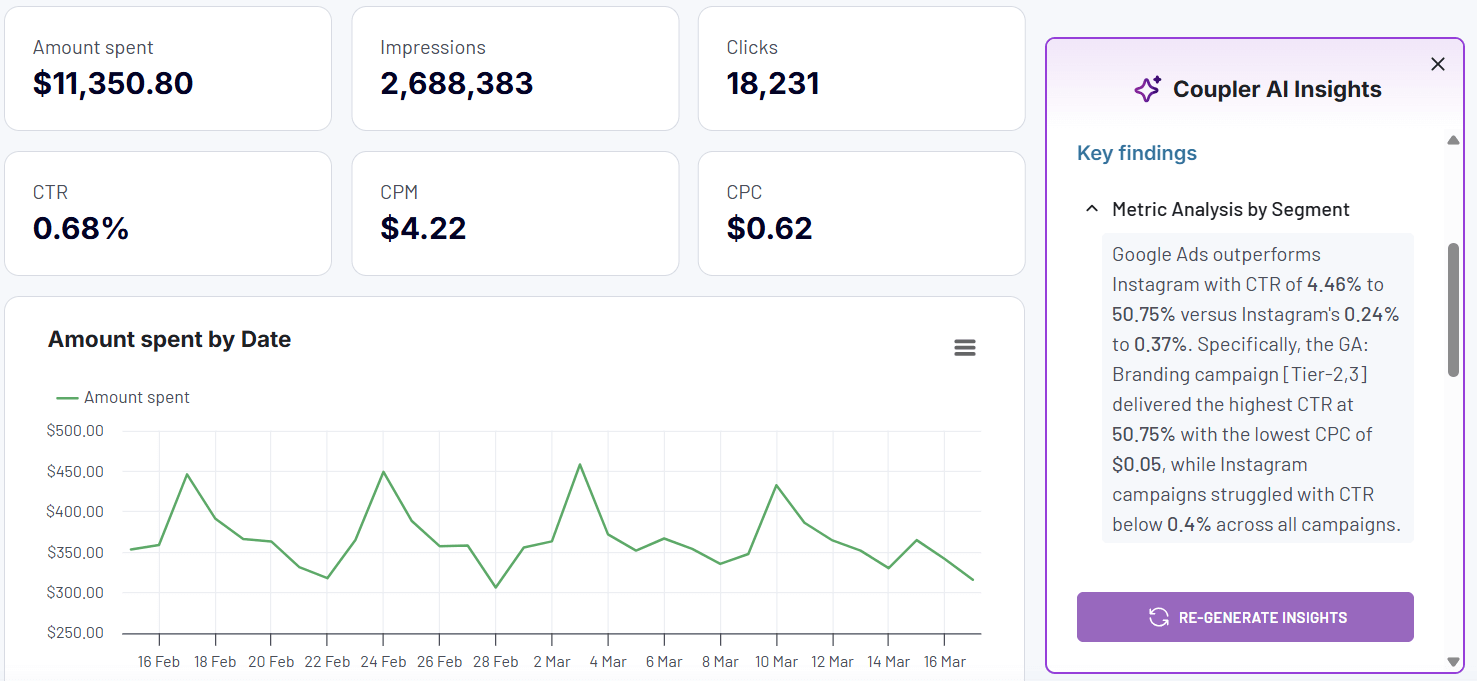1477x681 pixels.
Task: Click the Re-generate Insights button
Action: pyautogui.click(x=1245, y=617)
